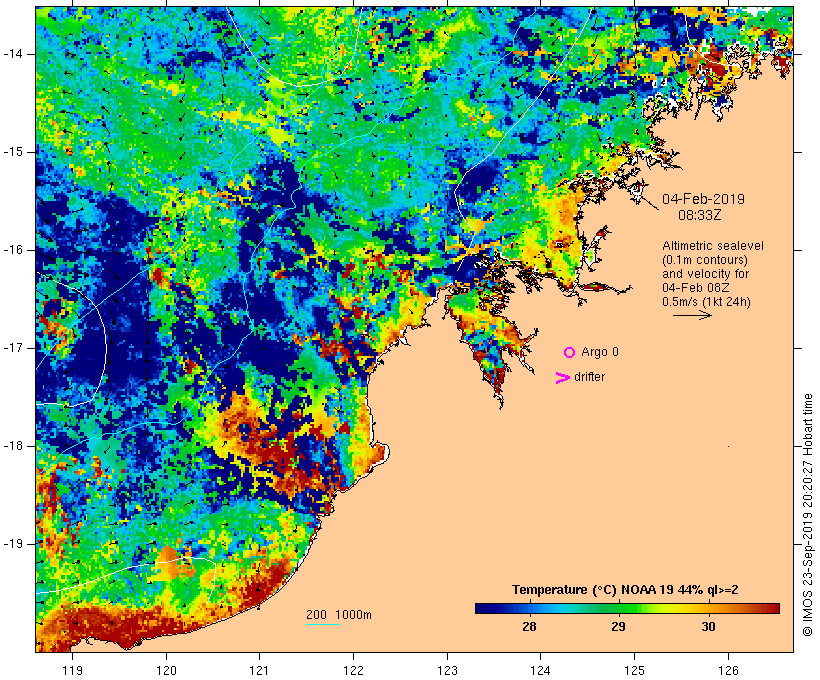Viewport: 820px width, 680px height.
Task: Click the green 29° section of the colorbar
Action: [x=619, y=608]
